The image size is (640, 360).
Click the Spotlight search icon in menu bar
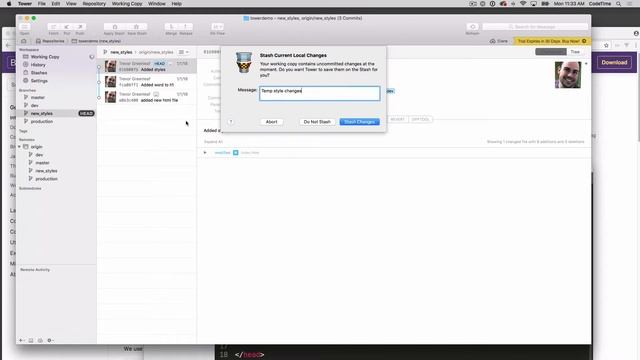click(618, 4)
